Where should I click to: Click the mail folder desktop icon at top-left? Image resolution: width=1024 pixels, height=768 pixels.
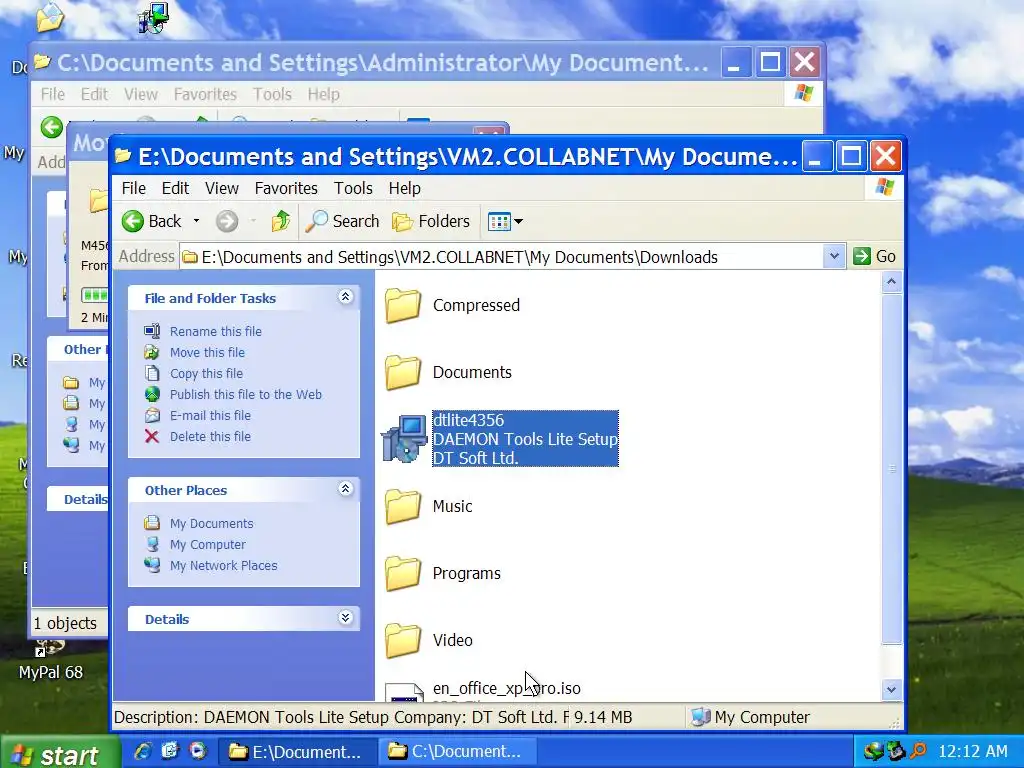50,17
